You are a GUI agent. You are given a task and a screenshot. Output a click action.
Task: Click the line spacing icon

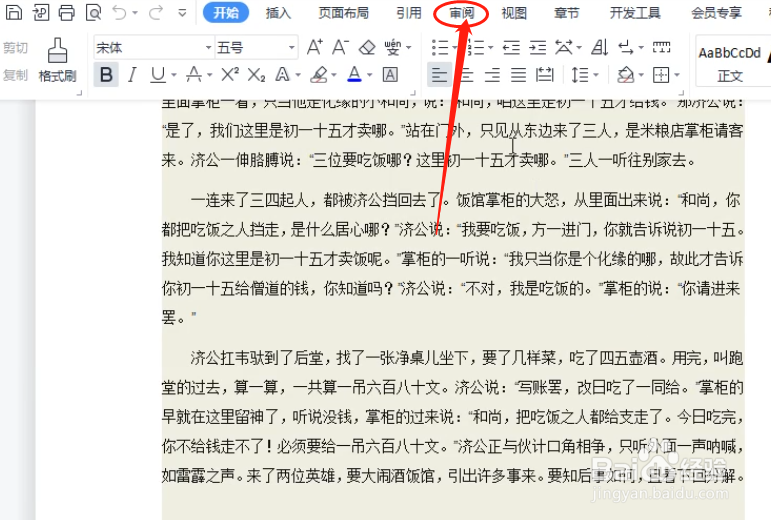click(580, 75)
